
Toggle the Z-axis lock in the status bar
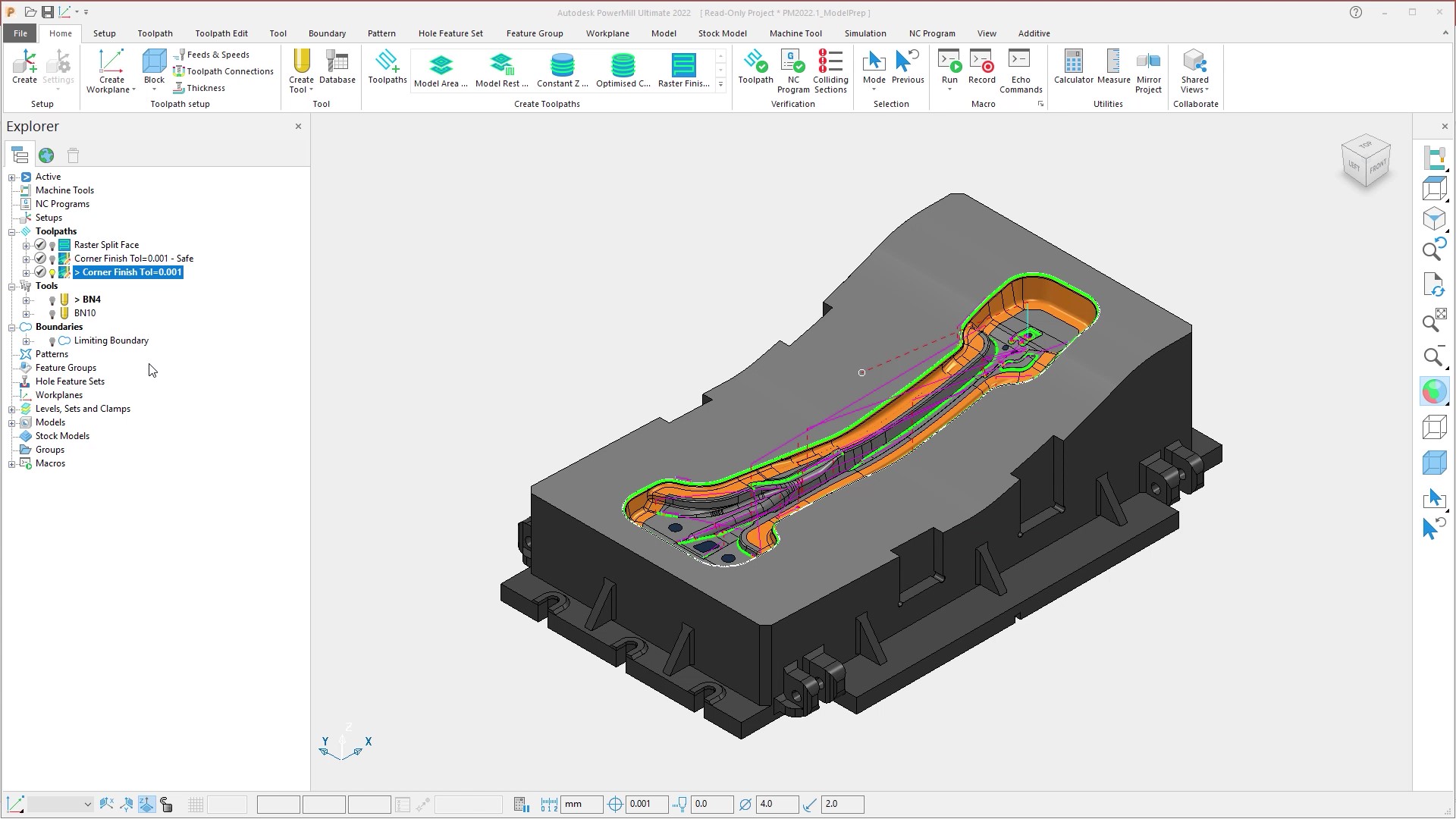[x=146, y=804]
